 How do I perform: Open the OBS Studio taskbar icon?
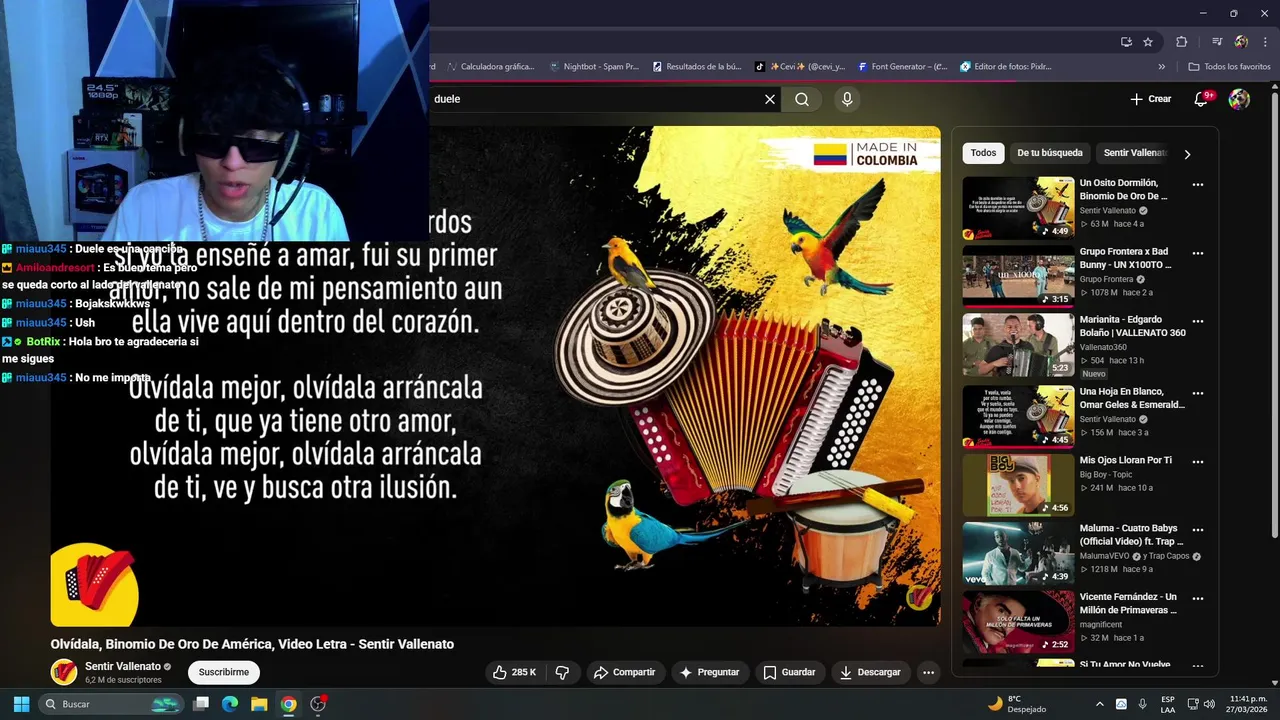[x=318, y=704]
